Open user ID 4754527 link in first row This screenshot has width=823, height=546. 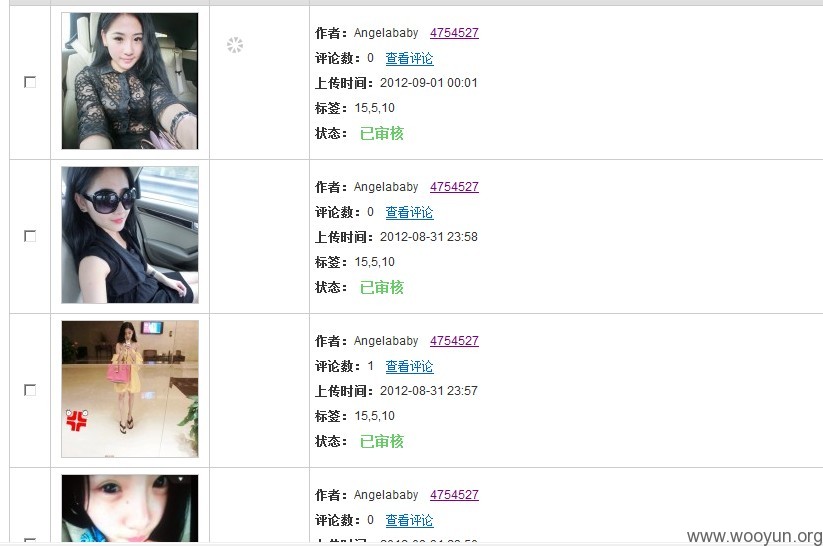[454, 33]
